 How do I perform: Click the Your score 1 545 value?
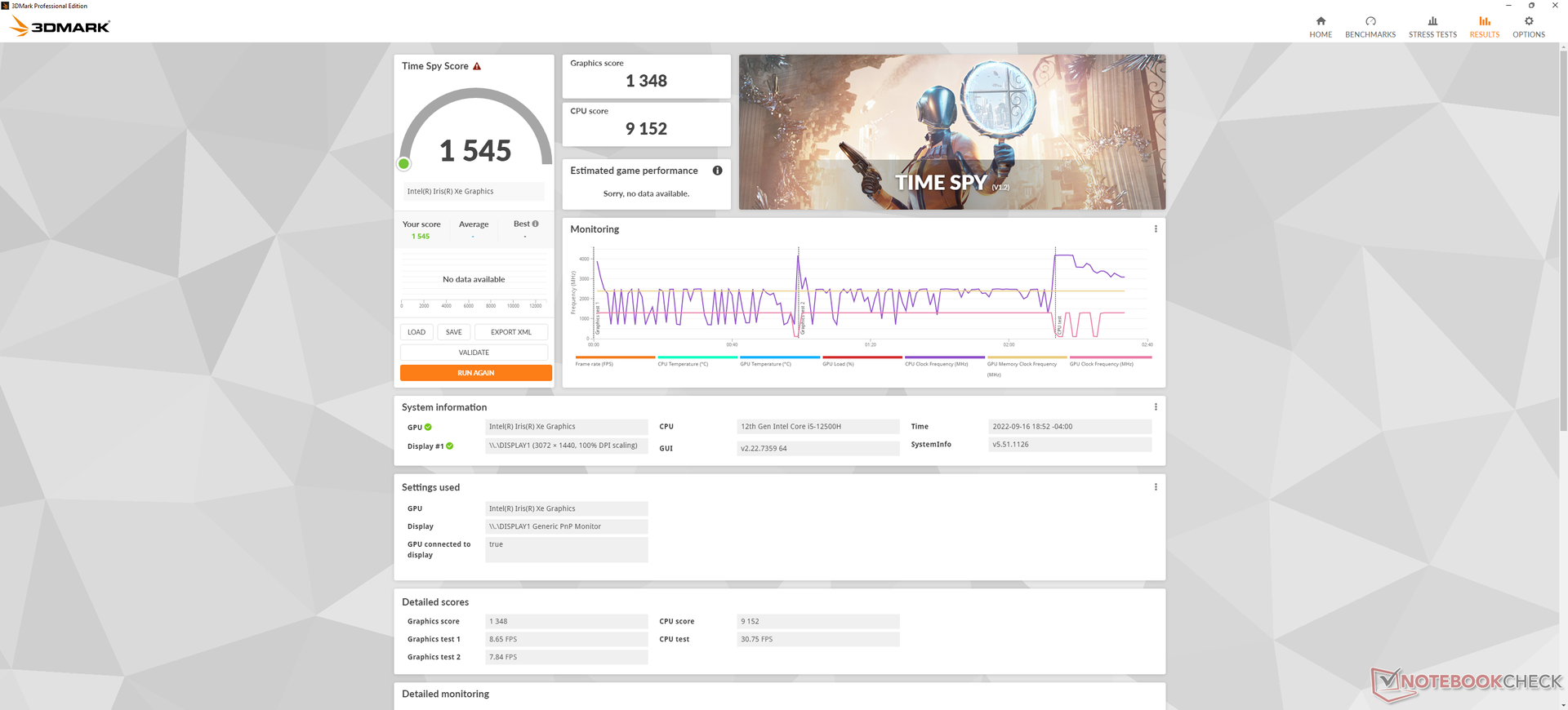tap(421, 237)
